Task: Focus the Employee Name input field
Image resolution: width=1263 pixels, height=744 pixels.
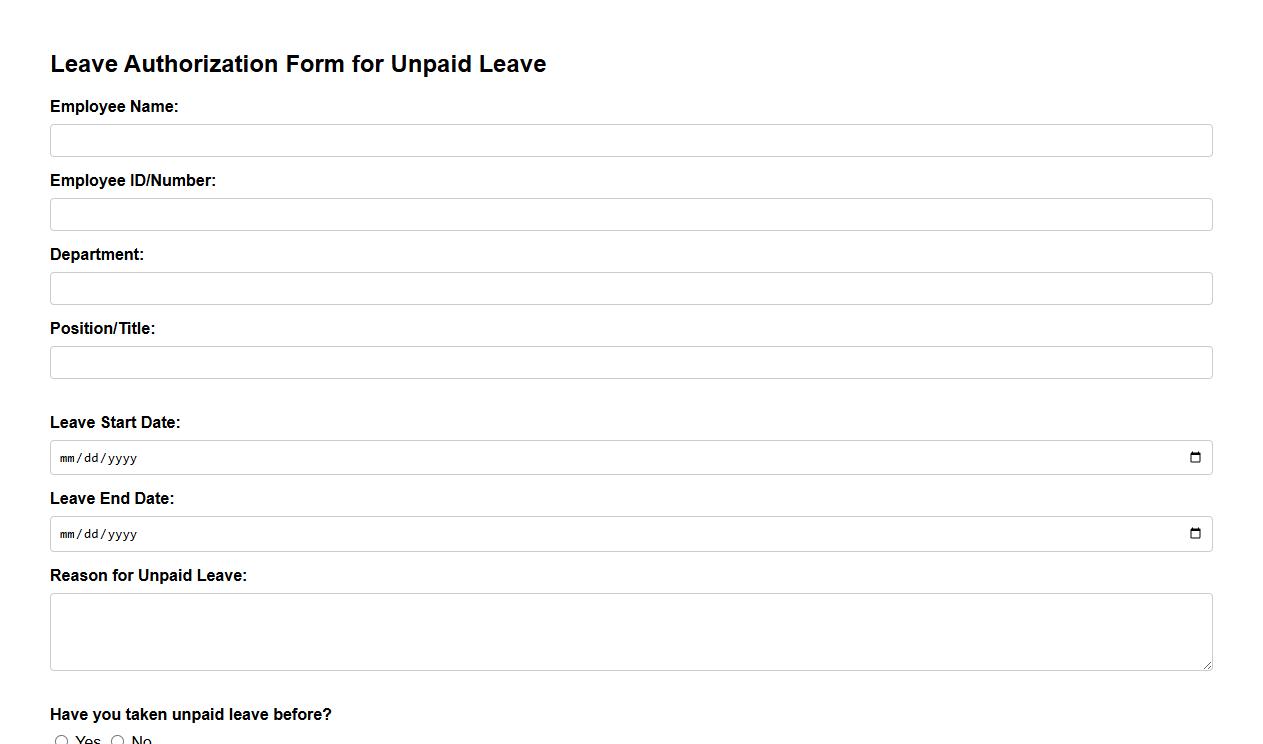Action: [x=631, y=140]
